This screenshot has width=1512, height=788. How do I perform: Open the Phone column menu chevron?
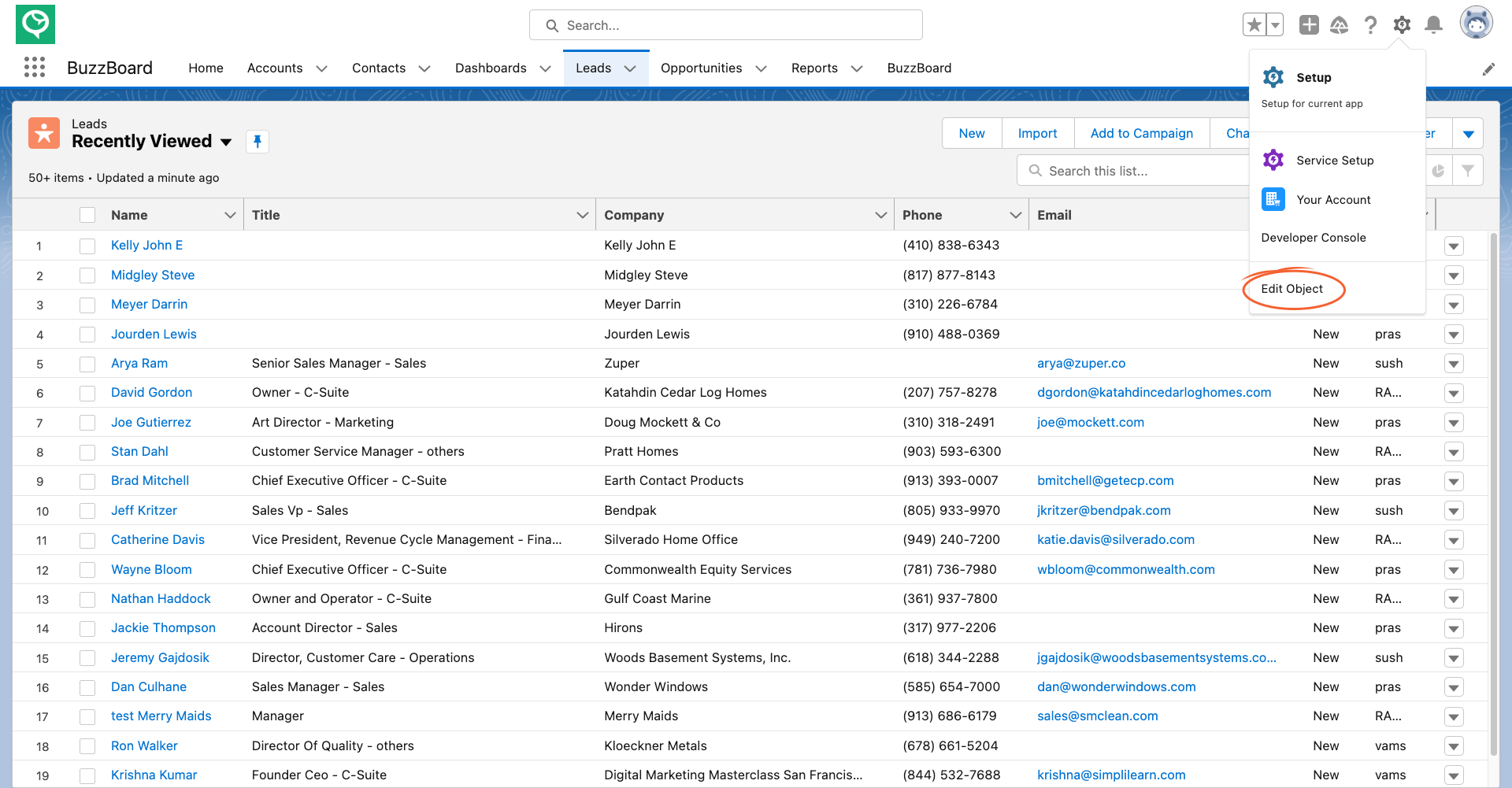pyautogui.click(x=1015, y=215)
